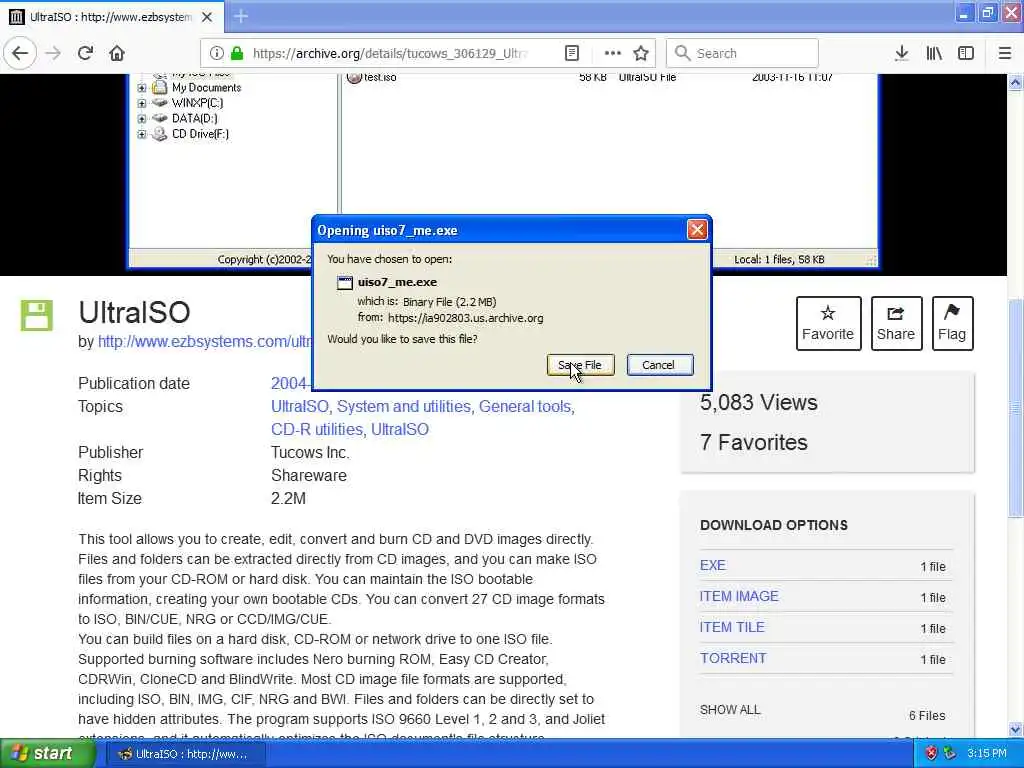Click the archive.org URL in address bar
The width and height of the screenshot is (1024, 768).
[x=389, y=53]
